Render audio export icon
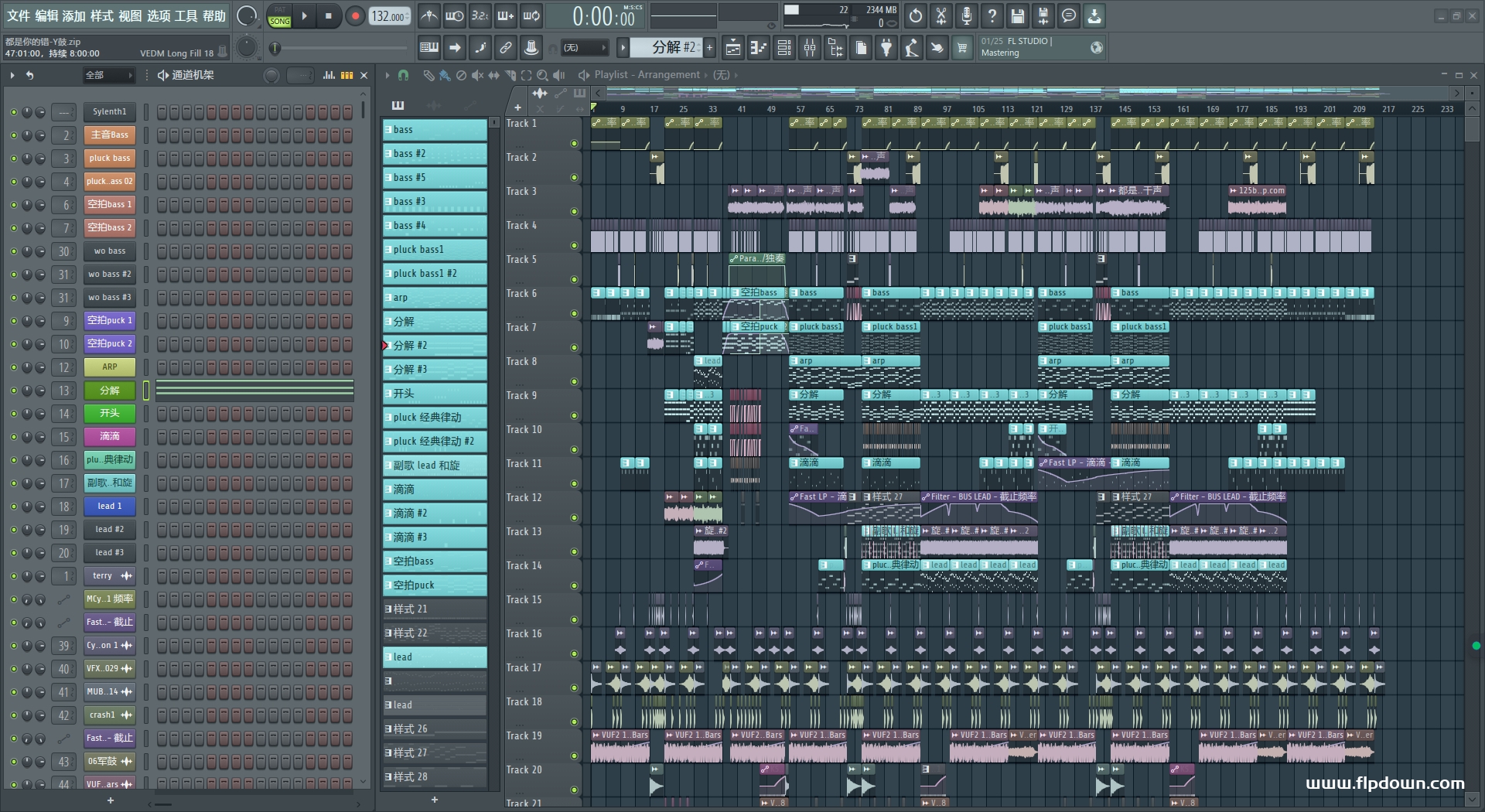Image resolution: width=1485 pixels, height=812 pixels. click(1043, 15)
